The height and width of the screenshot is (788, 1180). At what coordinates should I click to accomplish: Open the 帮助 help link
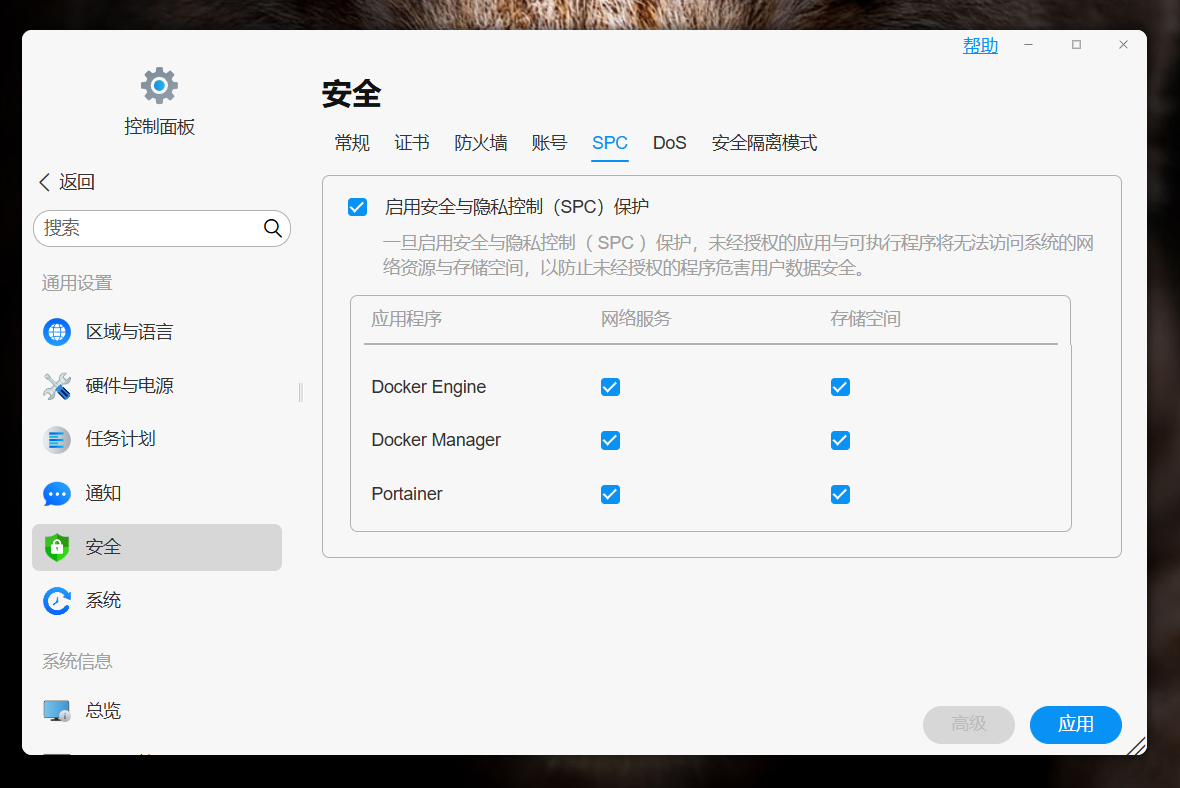point(981,46)
